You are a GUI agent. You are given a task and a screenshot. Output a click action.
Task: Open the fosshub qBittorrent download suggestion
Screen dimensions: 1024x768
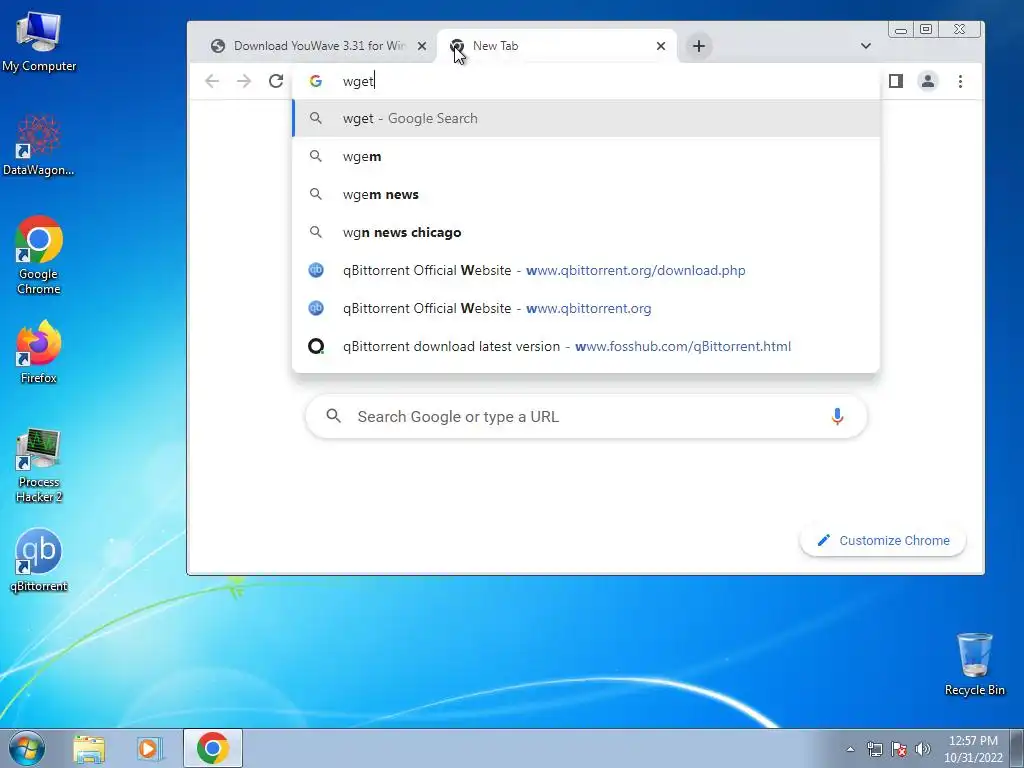[586, 346]
